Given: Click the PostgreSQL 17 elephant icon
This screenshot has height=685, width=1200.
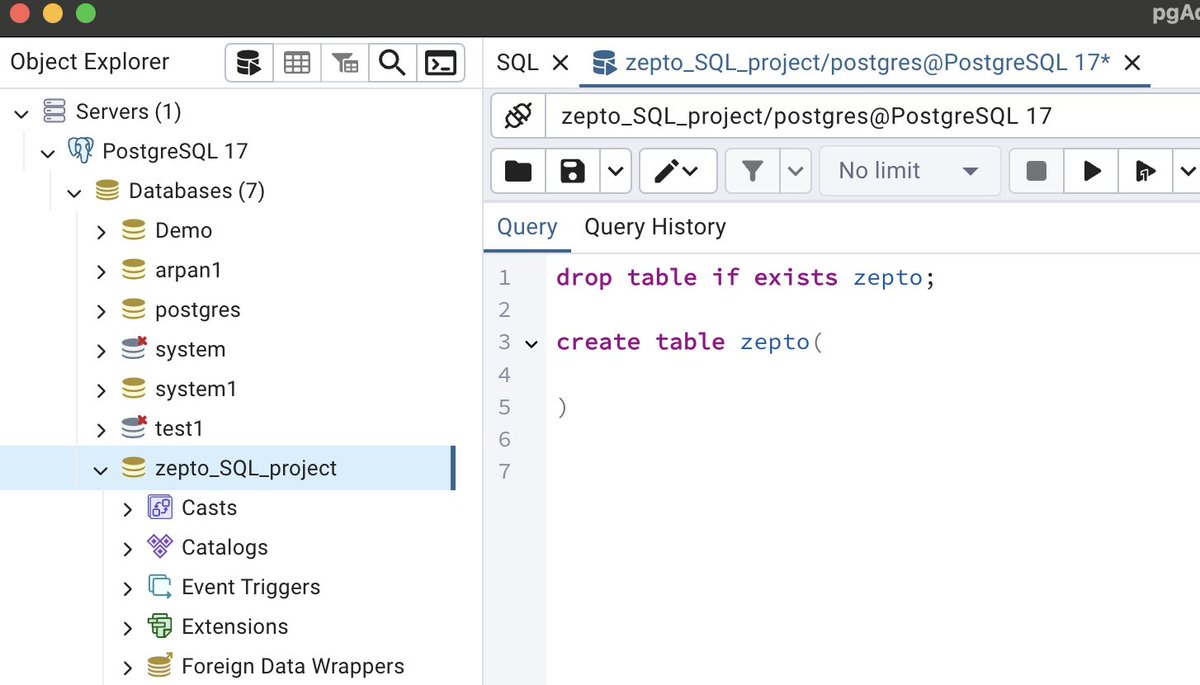Looking at the screenshot, I should click(x=81, y=151).
